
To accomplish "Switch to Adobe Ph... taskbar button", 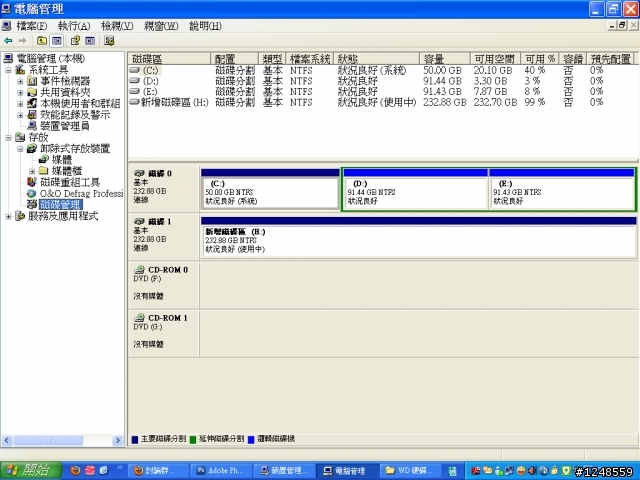I will 222,471.
